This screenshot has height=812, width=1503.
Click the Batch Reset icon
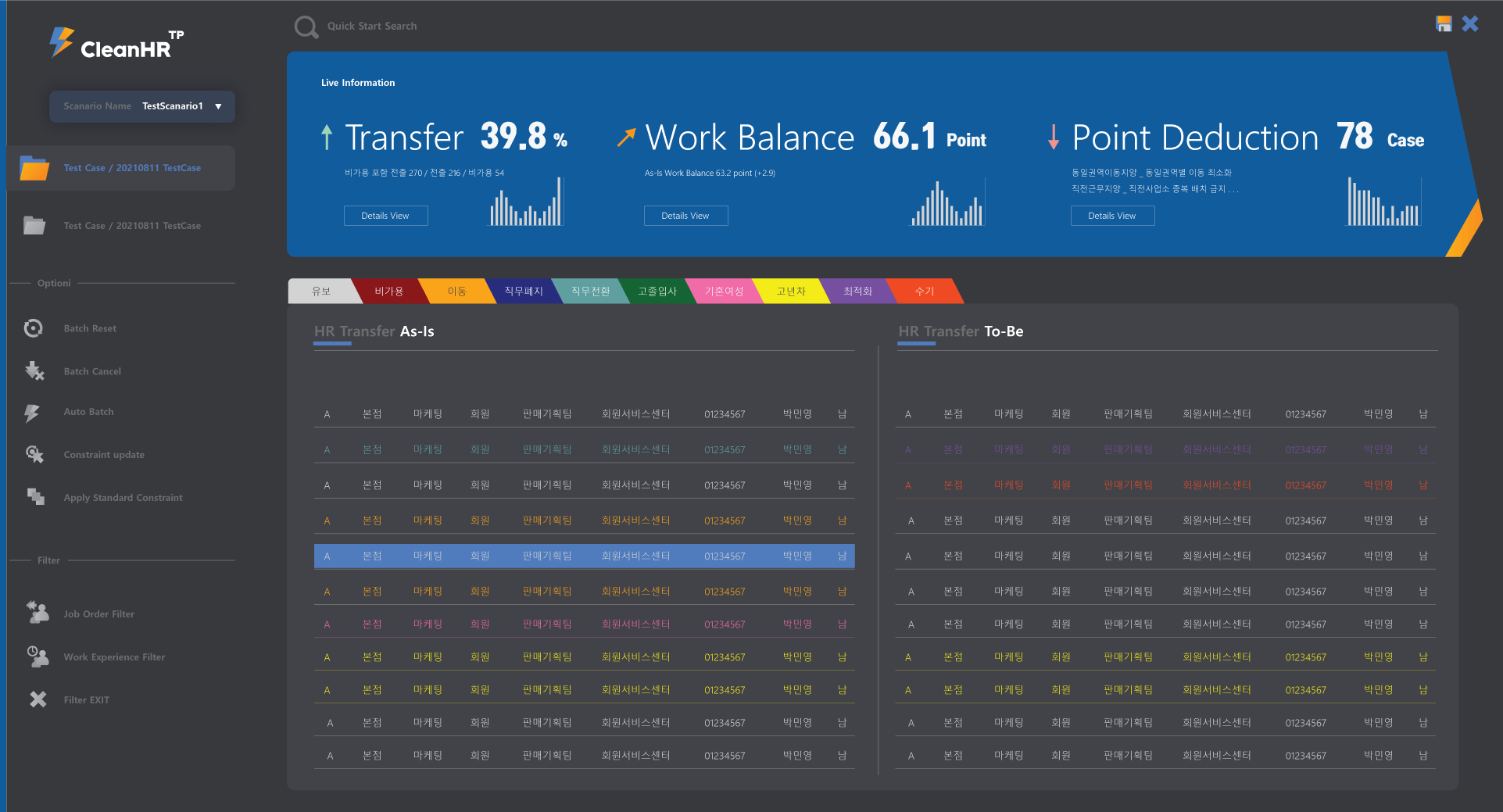(x=34, y=328)
